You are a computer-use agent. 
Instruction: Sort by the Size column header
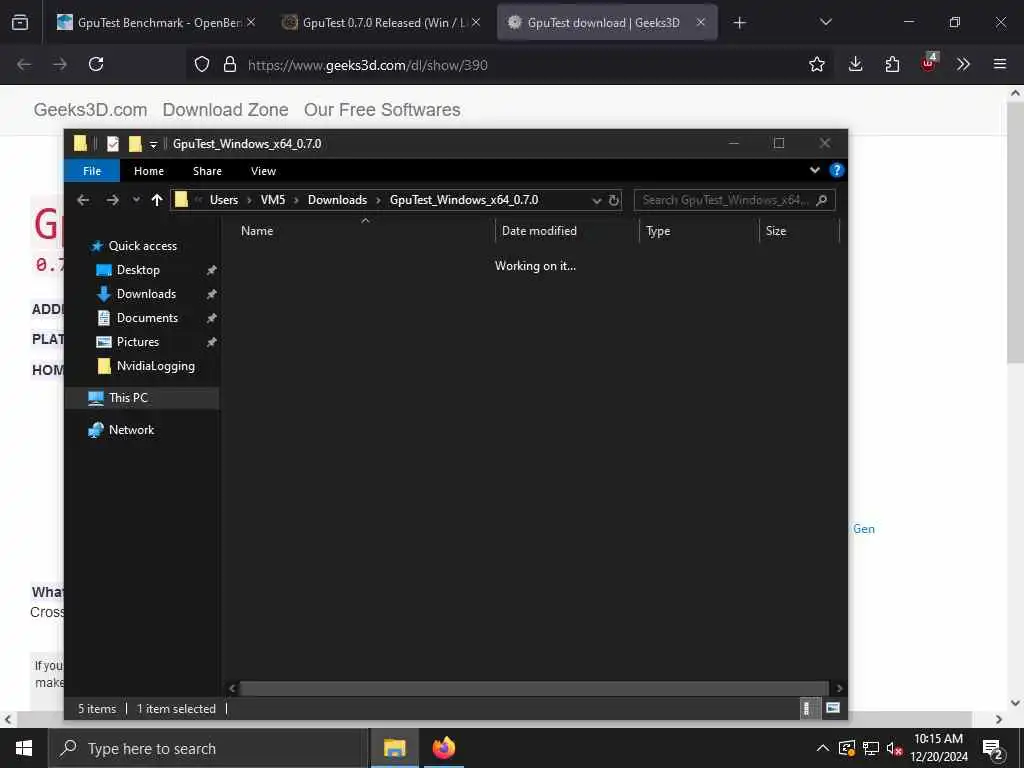[x=776, y=231]
